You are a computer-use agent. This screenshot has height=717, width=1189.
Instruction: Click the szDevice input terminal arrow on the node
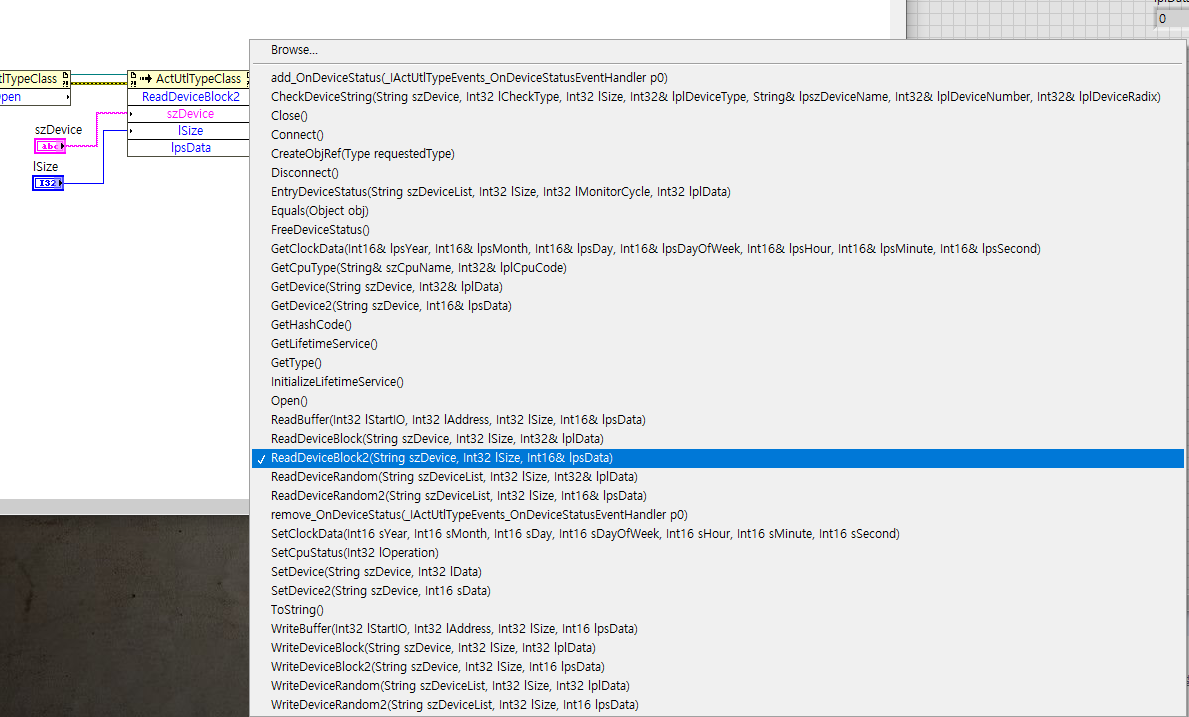pos(131,113)
